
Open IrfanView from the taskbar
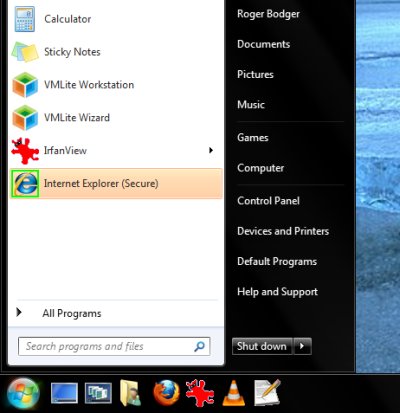click(200, 393)
